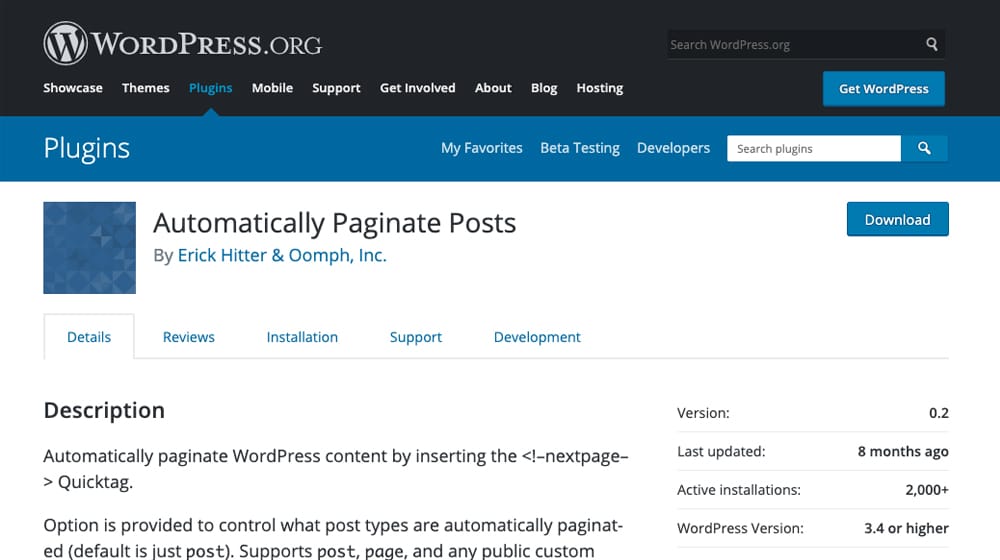Click the Active installations: label

(x=739, y=490)
